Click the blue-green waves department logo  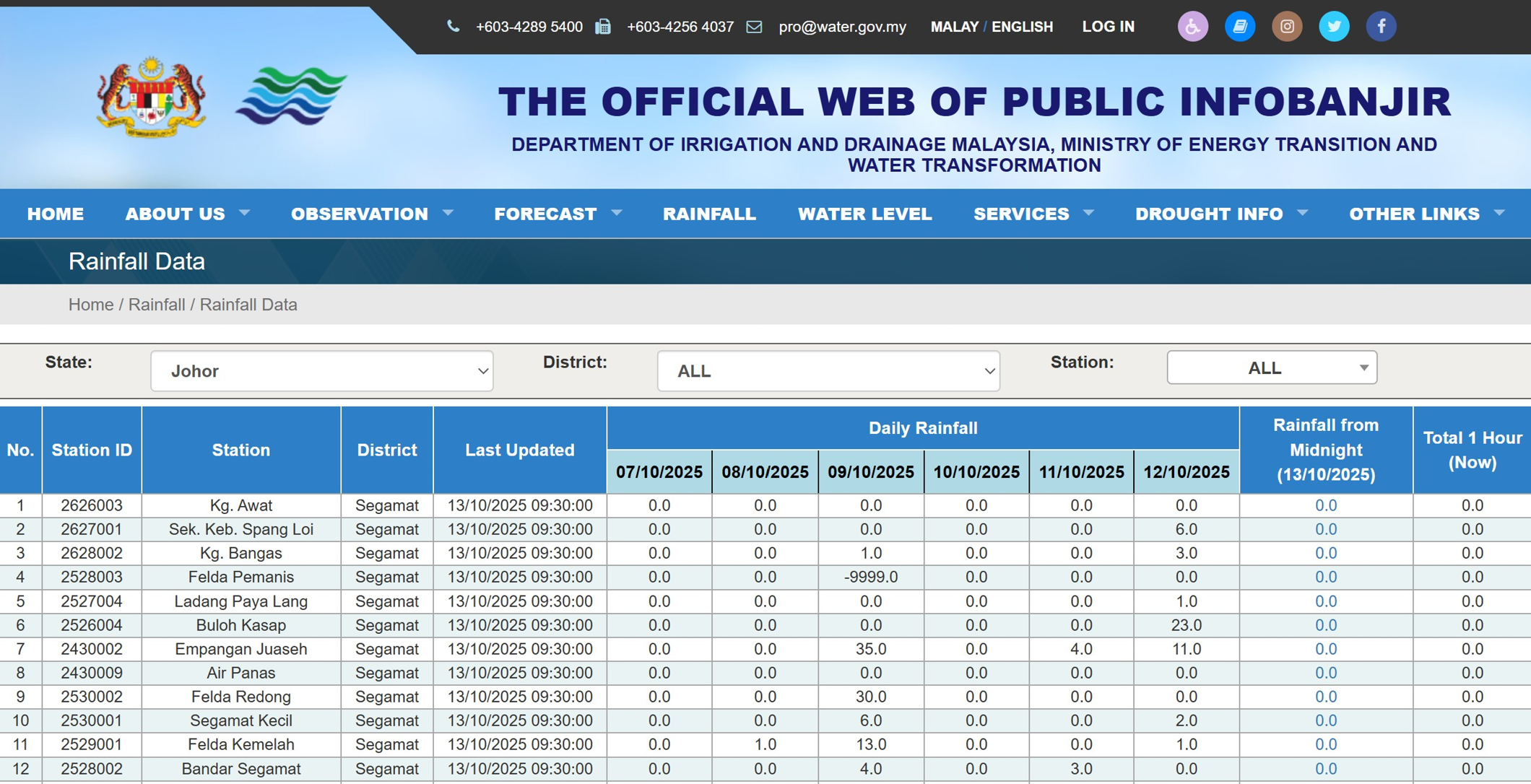[x=291, y=96]
